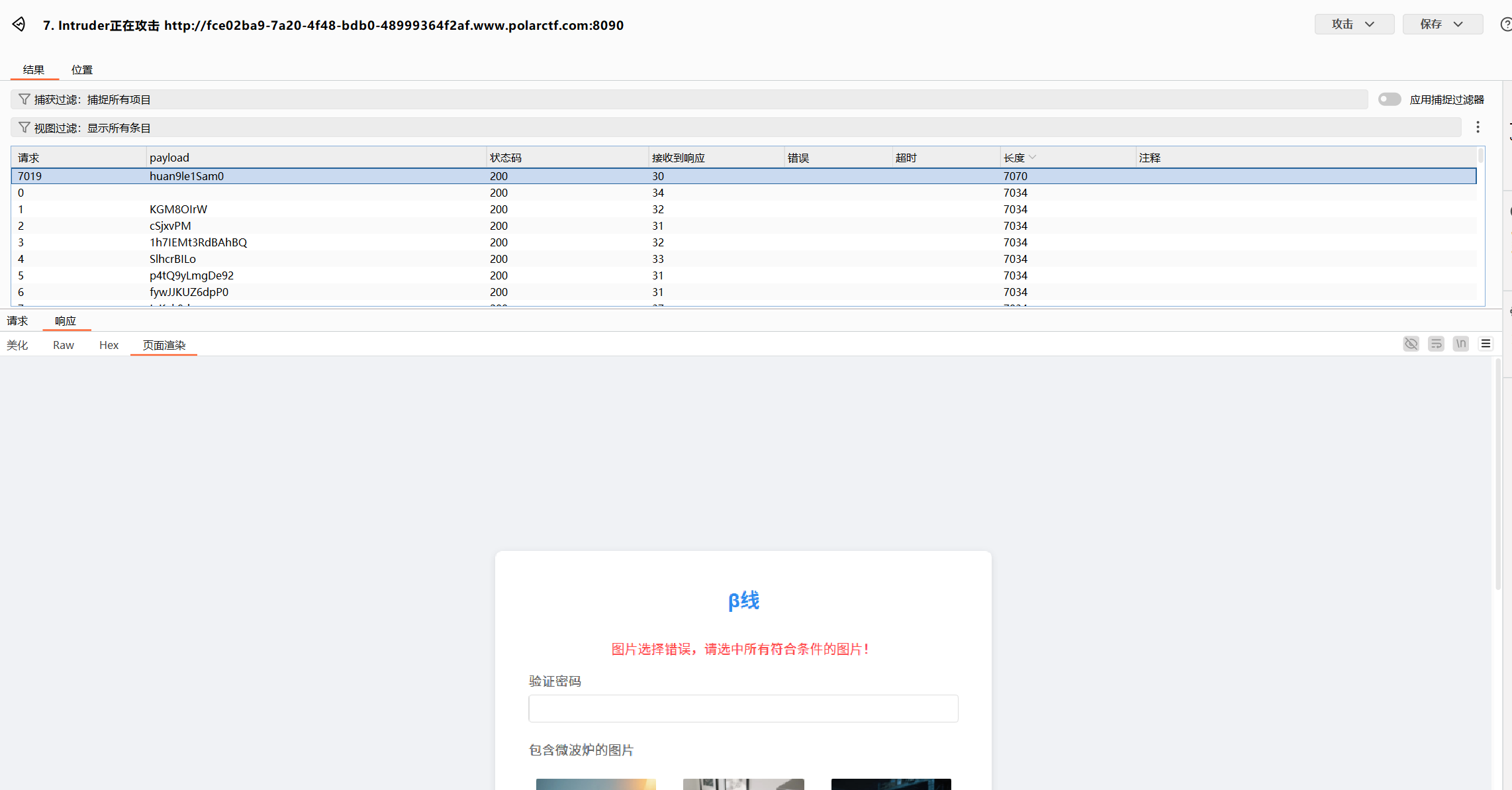Toggle the line wrap icon
This screenshot has height=790, width=1512.
(x=1436, y=344)
